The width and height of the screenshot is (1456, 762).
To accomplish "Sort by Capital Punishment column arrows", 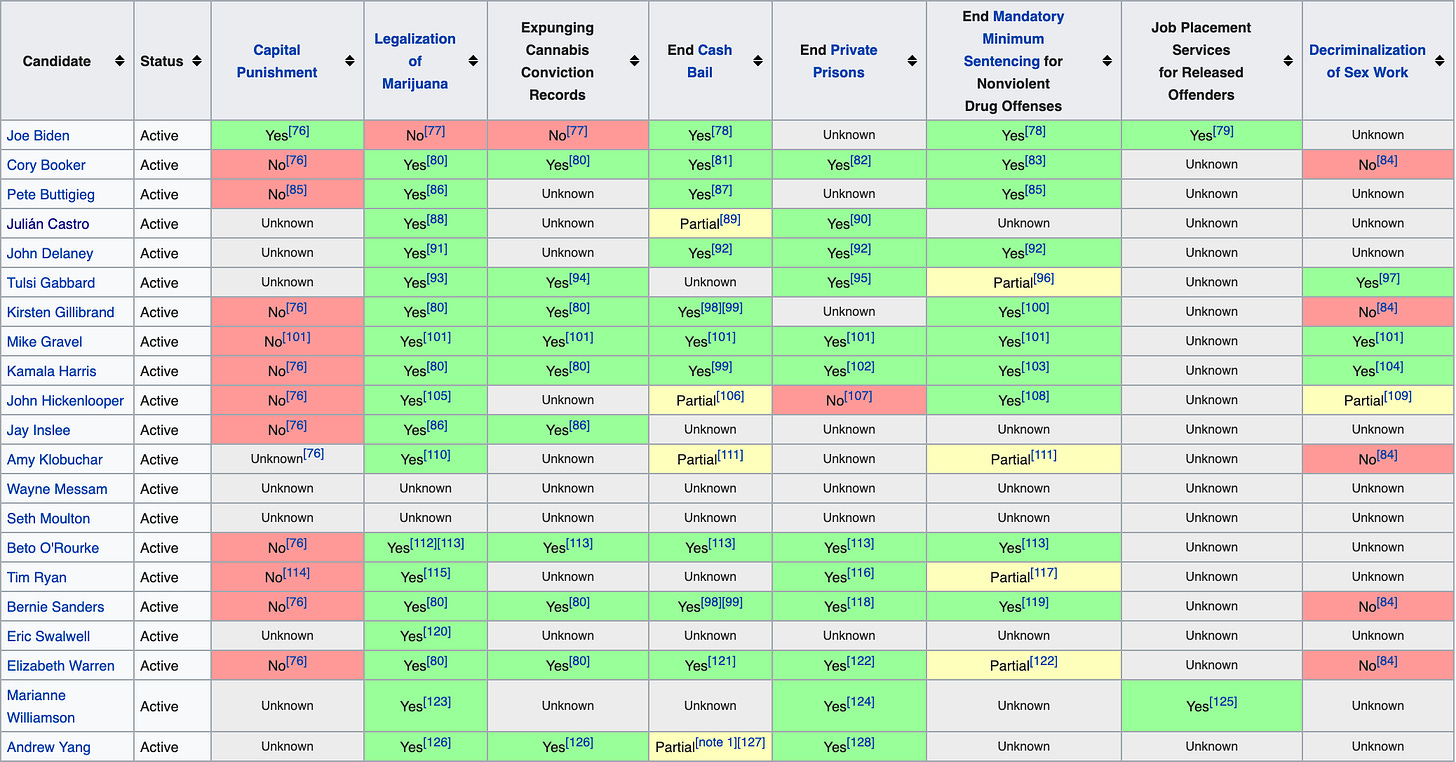I will [349, 61].
